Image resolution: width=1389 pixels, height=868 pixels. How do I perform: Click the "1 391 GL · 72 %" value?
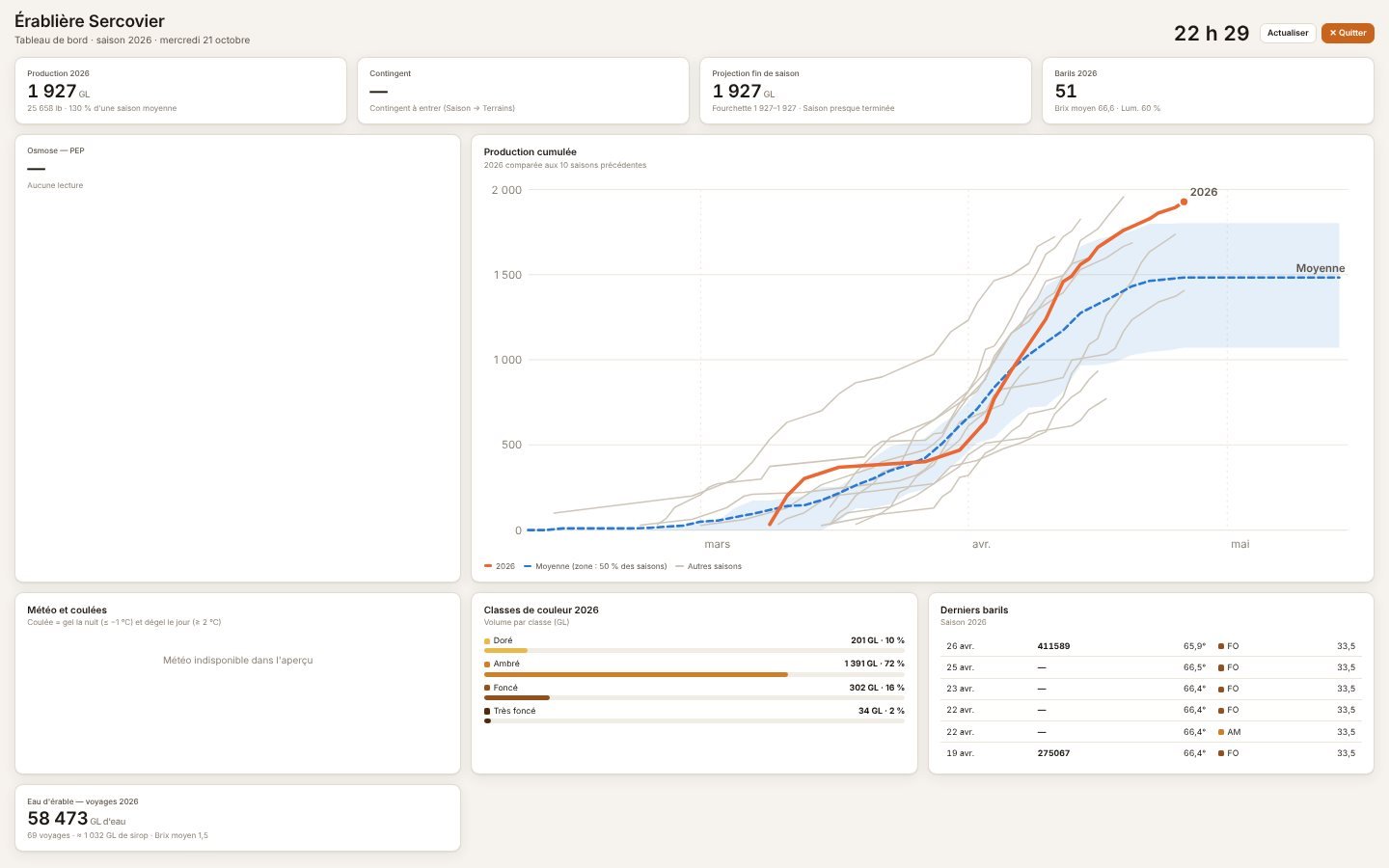(874, 664)
